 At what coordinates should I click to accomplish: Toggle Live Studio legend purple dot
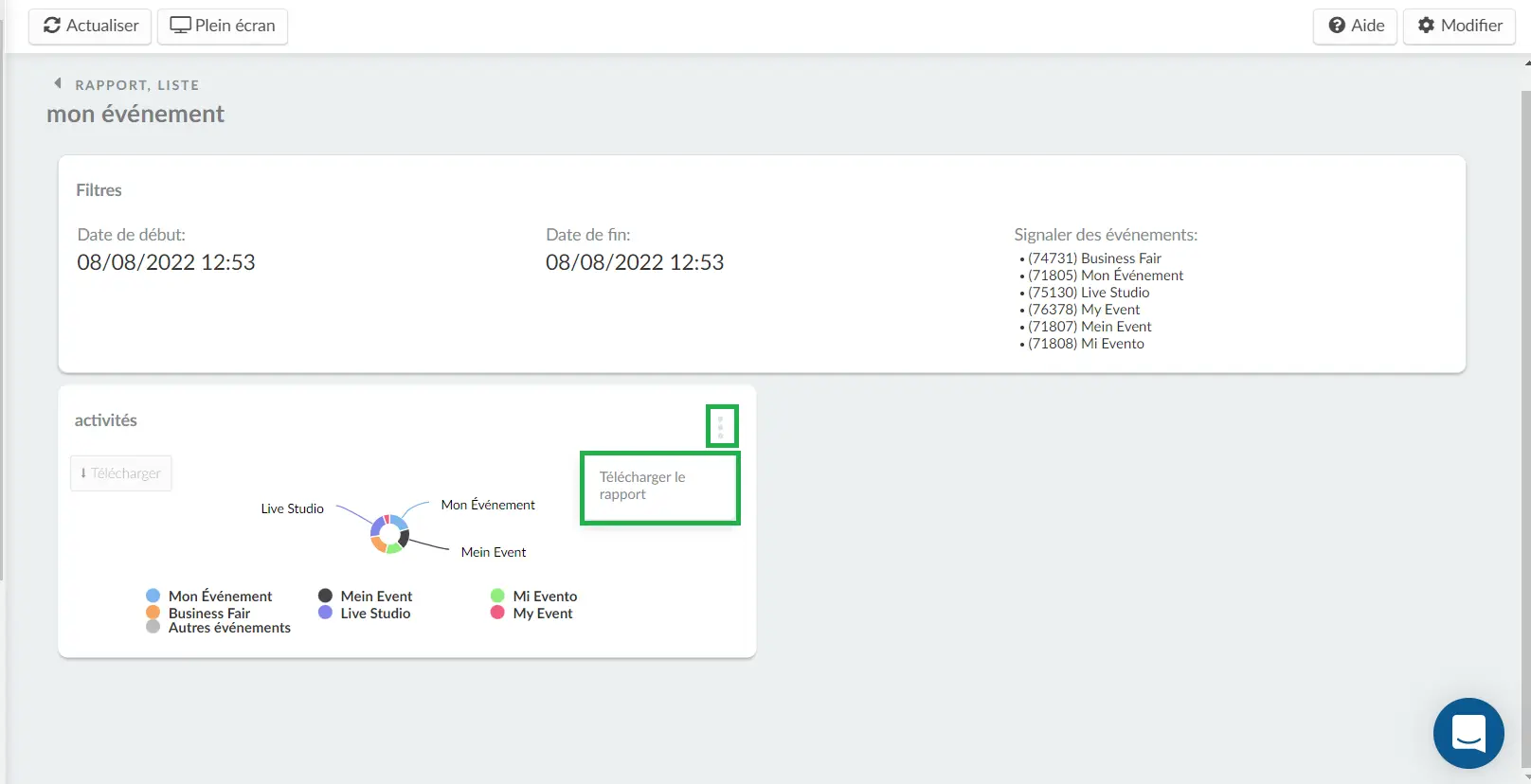(325, 613)
